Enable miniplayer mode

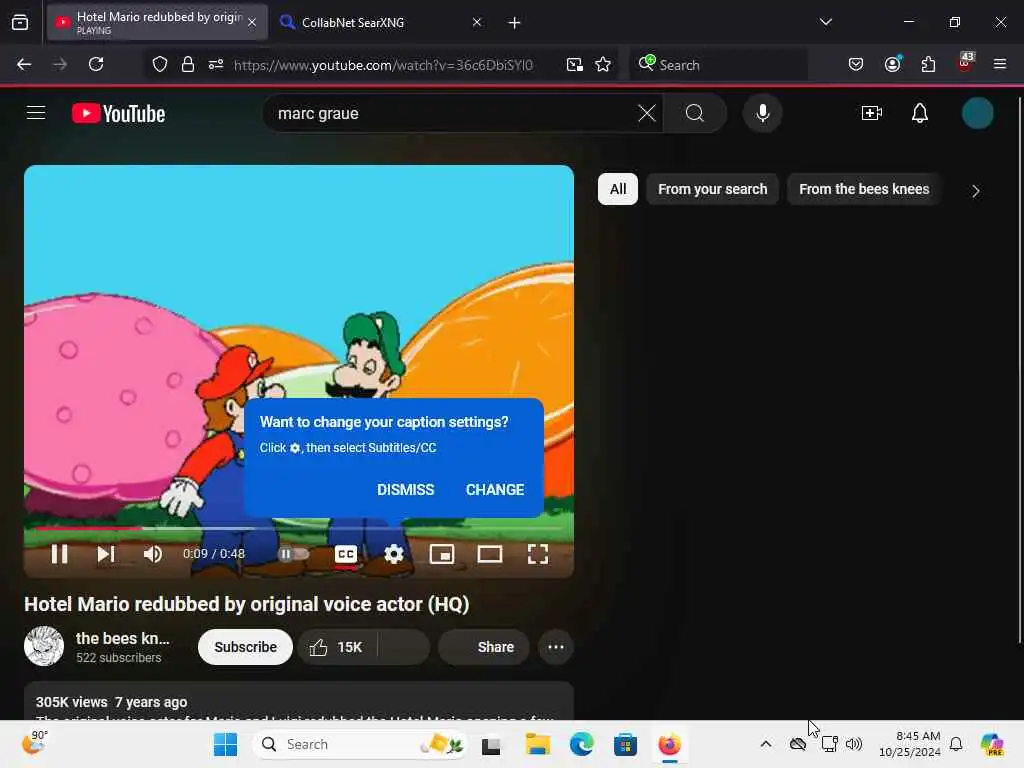(x=441, y=554)
